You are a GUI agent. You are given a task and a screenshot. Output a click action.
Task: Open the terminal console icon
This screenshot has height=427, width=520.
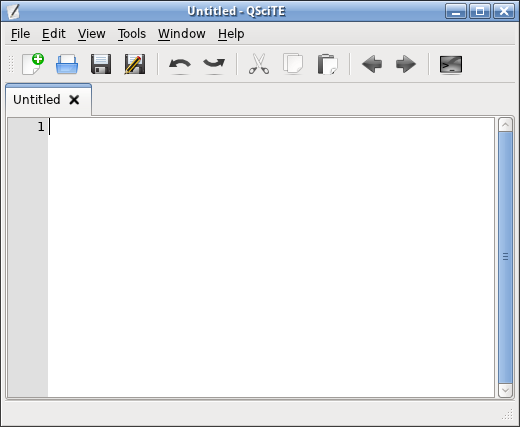click(x=451, y=64)
